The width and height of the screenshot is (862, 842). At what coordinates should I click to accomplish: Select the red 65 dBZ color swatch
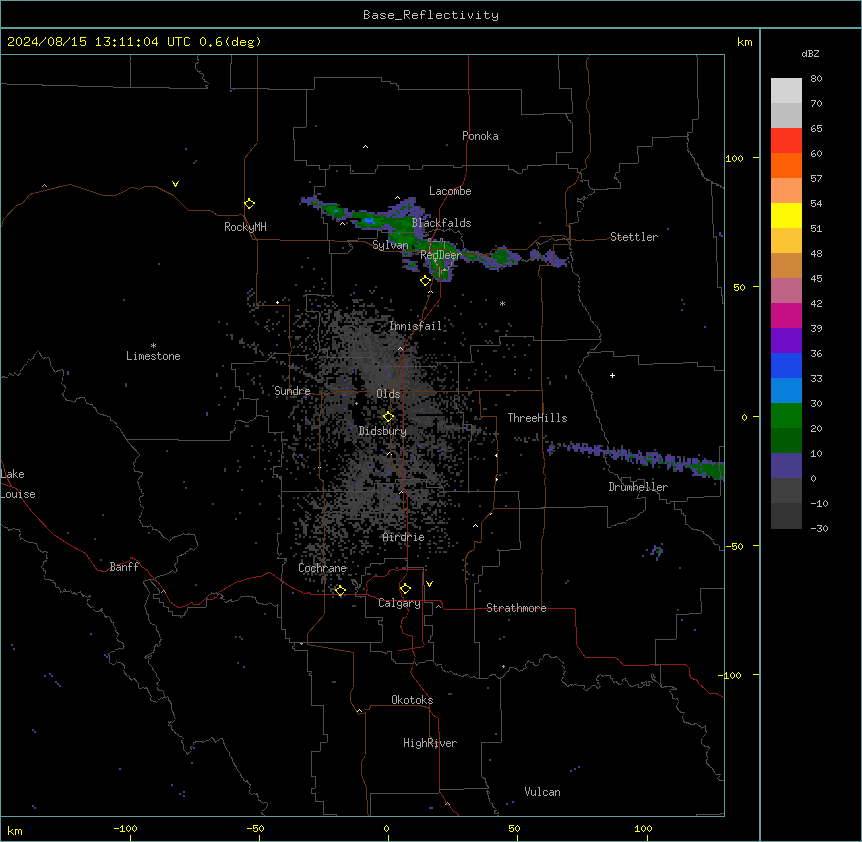tap(786, 140)
